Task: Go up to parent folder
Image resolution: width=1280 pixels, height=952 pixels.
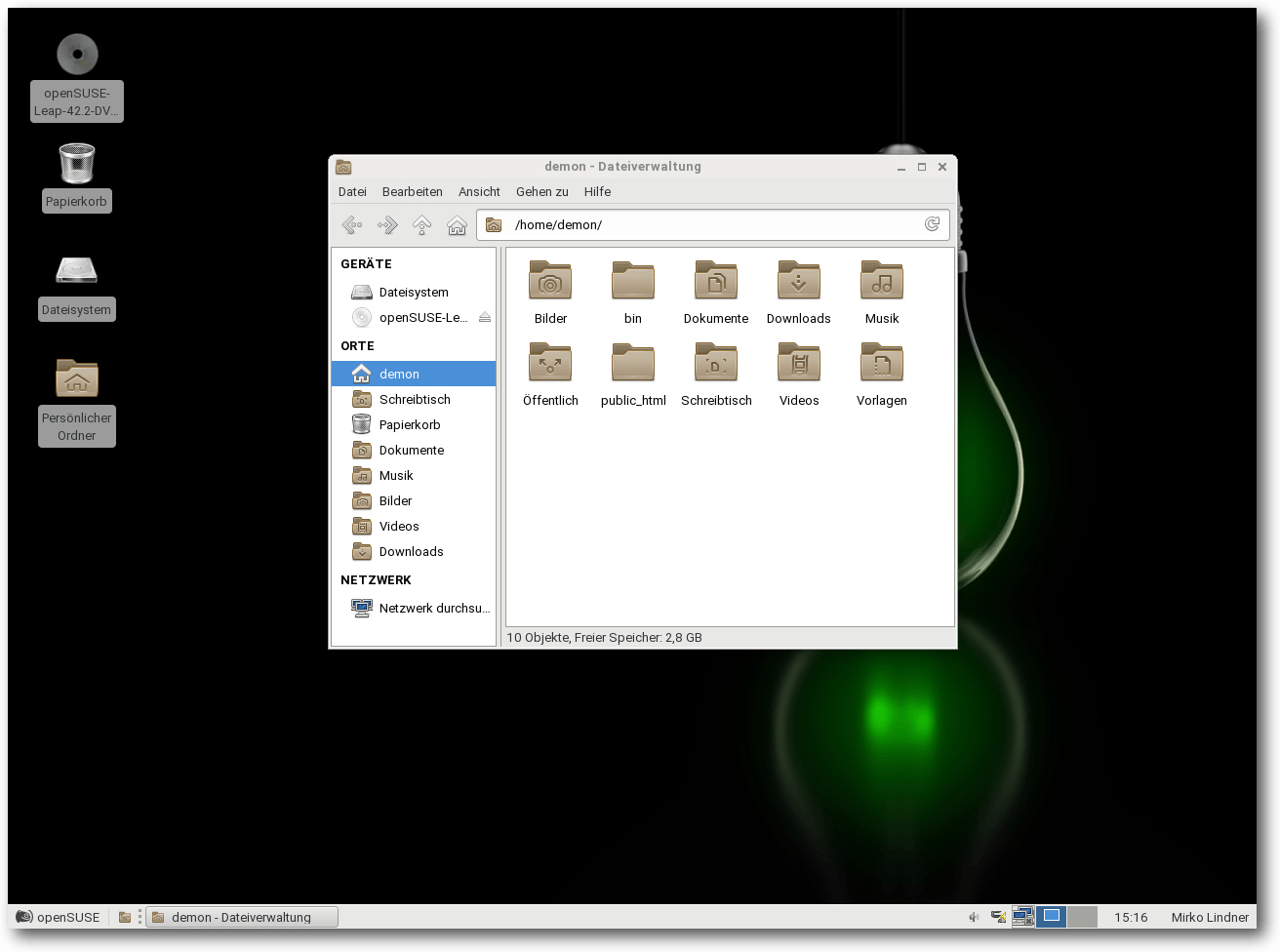Action: coord(421,225)
